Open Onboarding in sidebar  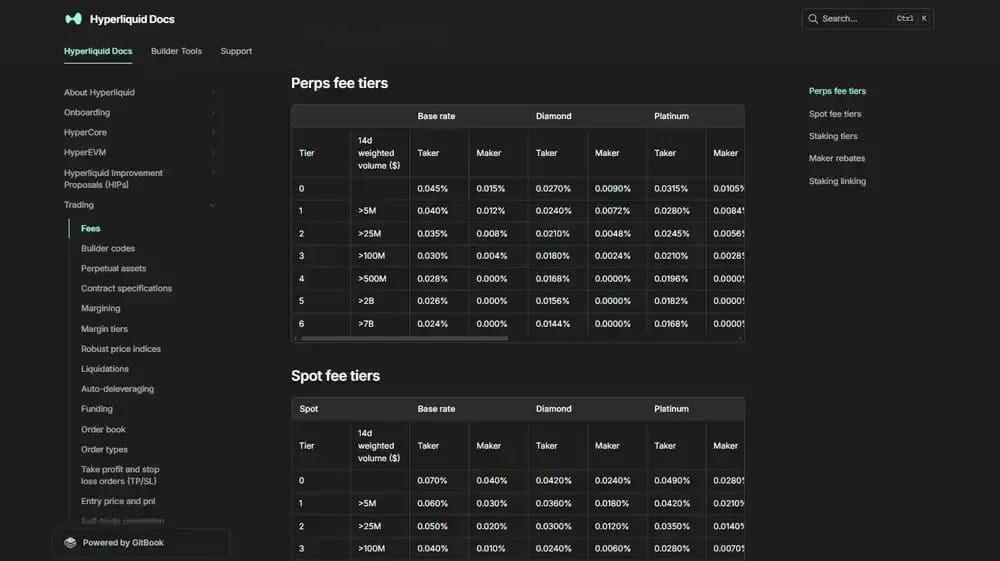tap(87, 112)
